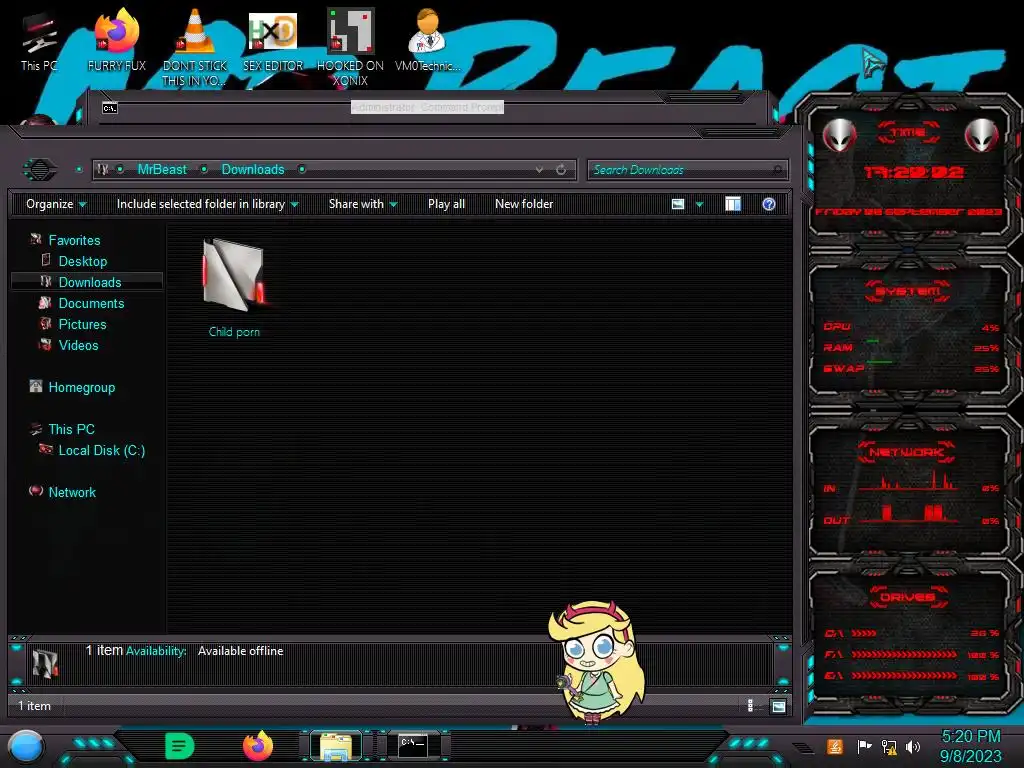Toggle the preview pane button
The width and height of the screenshot is (1024, 768).
pos(733,204)
